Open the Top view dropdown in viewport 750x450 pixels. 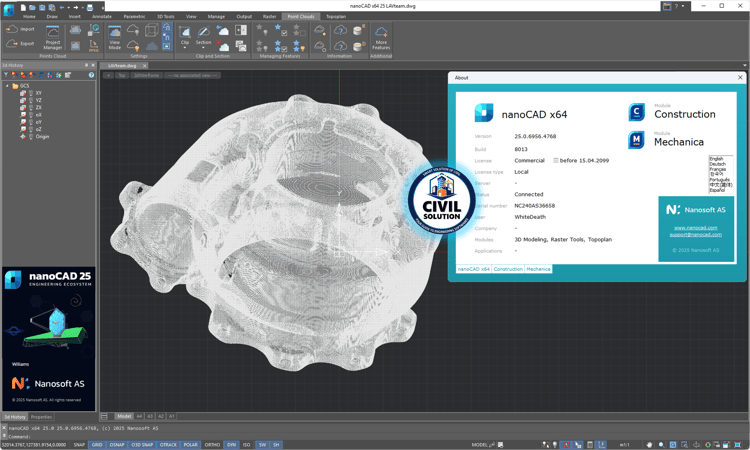click(121, 76)
